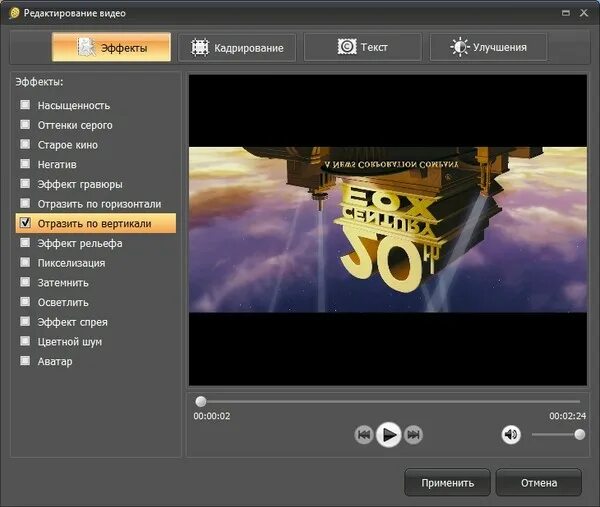This screenshot has width=600, height=507.
Task: Click the Применить button
Action: pyautogui.click(x=447, y=483)
